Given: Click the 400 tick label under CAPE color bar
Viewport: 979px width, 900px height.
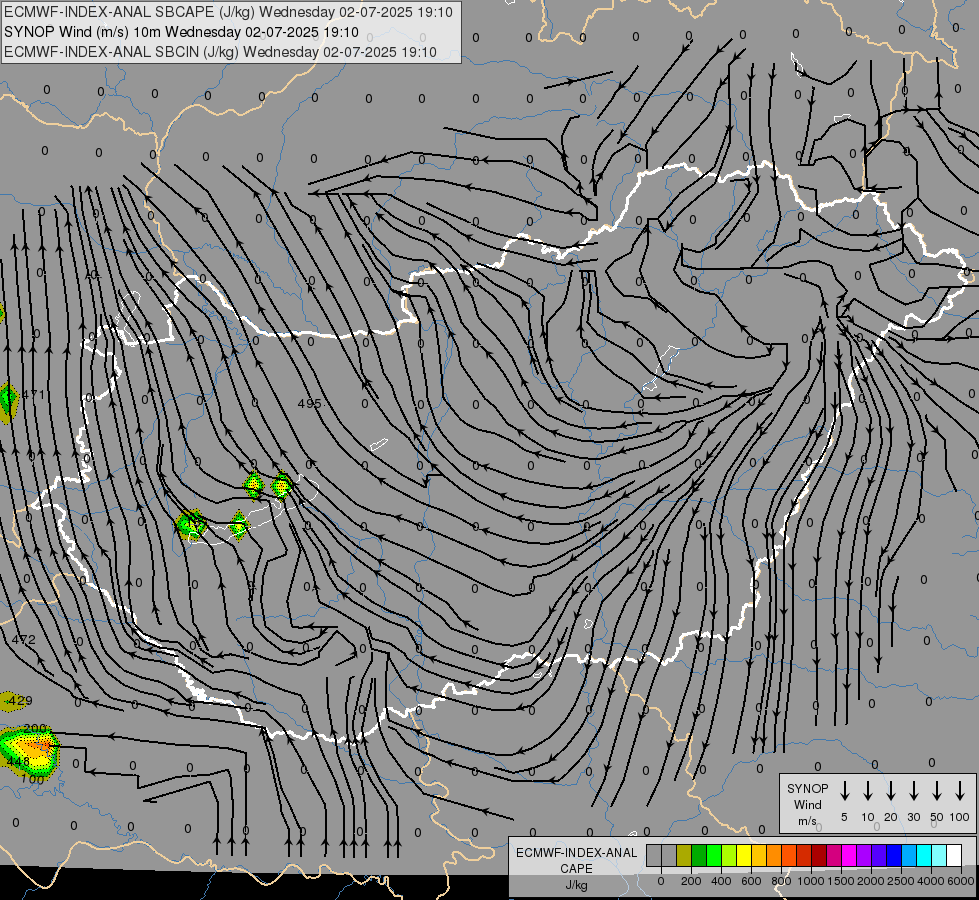Looking at the screenshot, I should 721,881.
